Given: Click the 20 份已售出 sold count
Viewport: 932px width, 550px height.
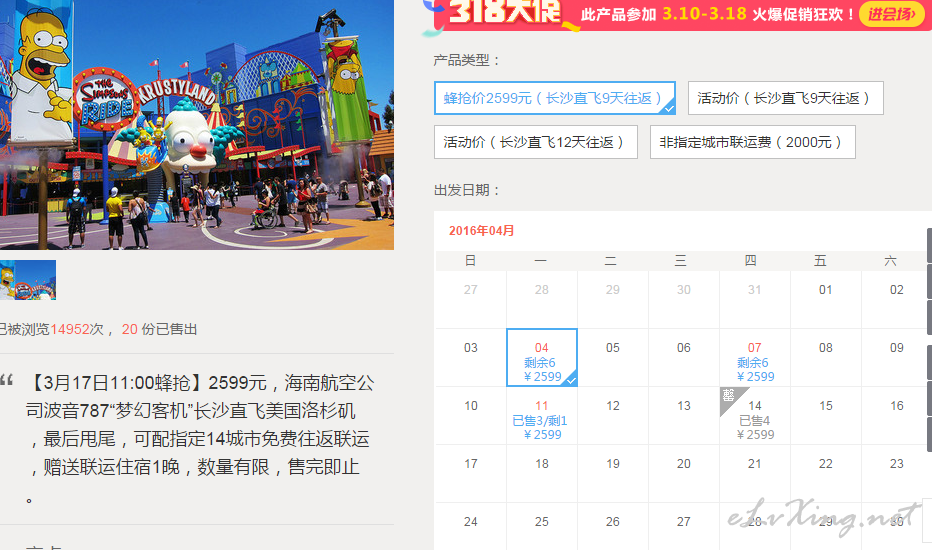Looking at the screenshot, I should coord(159,329).
